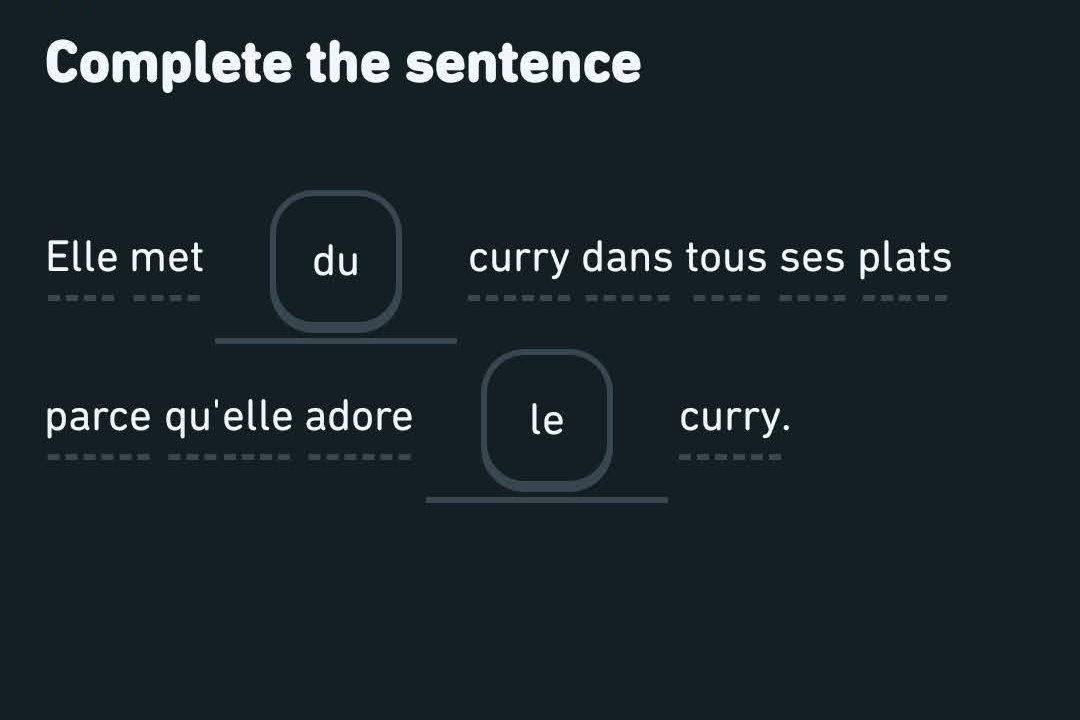Click the dashed underline below 'Elle'
This screenshot has width=1080, height=720.
(81, 297)
